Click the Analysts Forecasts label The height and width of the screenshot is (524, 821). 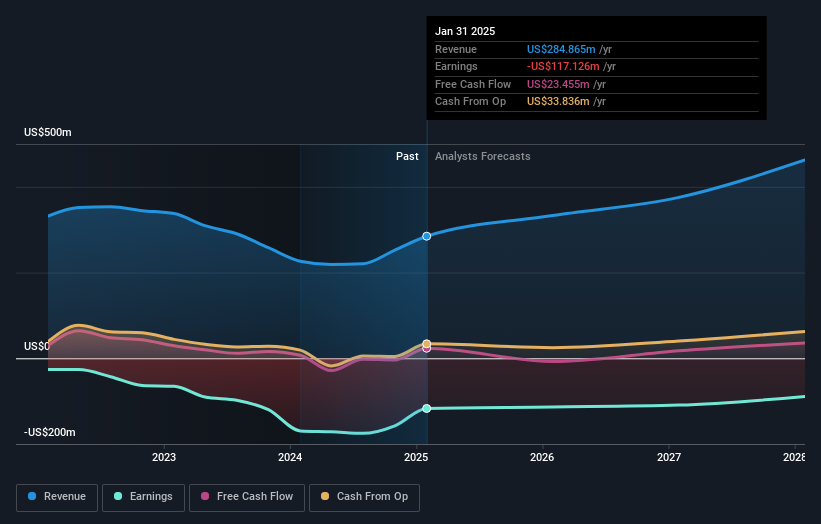[483, 156]
